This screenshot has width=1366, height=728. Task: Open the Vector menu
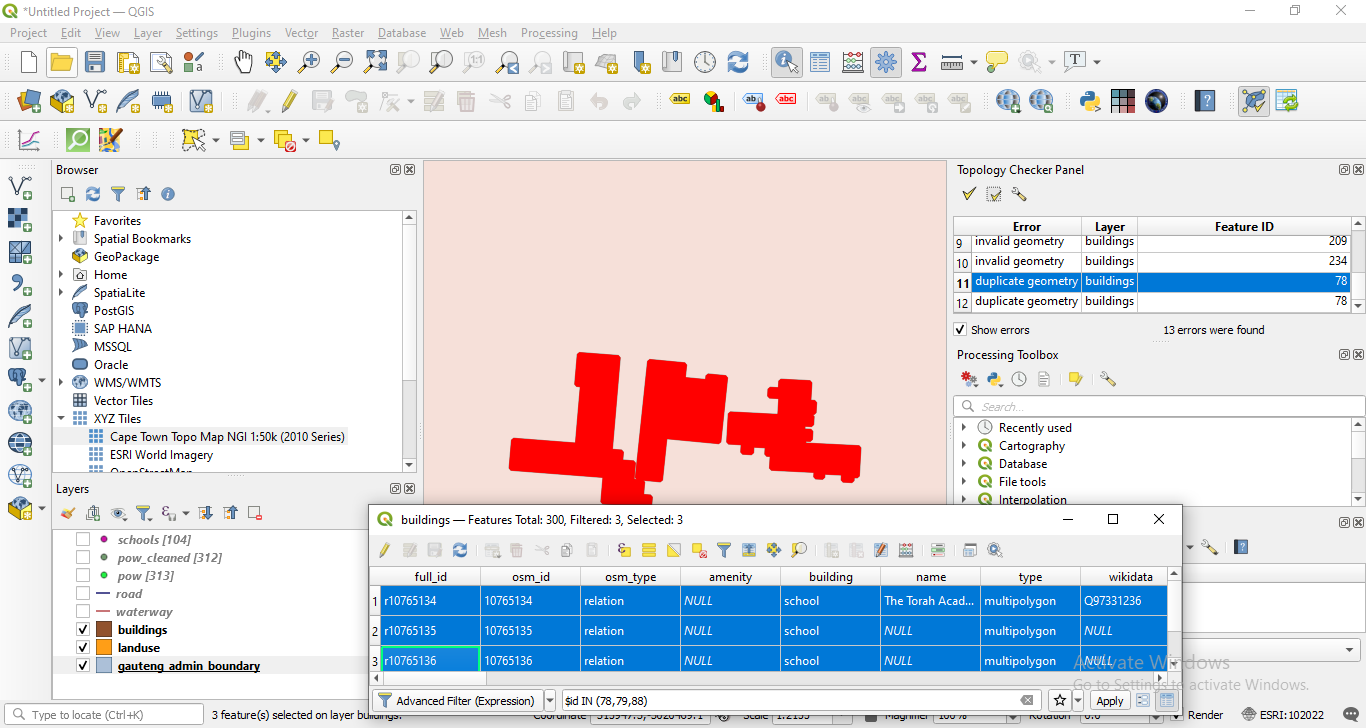(301, 33)
